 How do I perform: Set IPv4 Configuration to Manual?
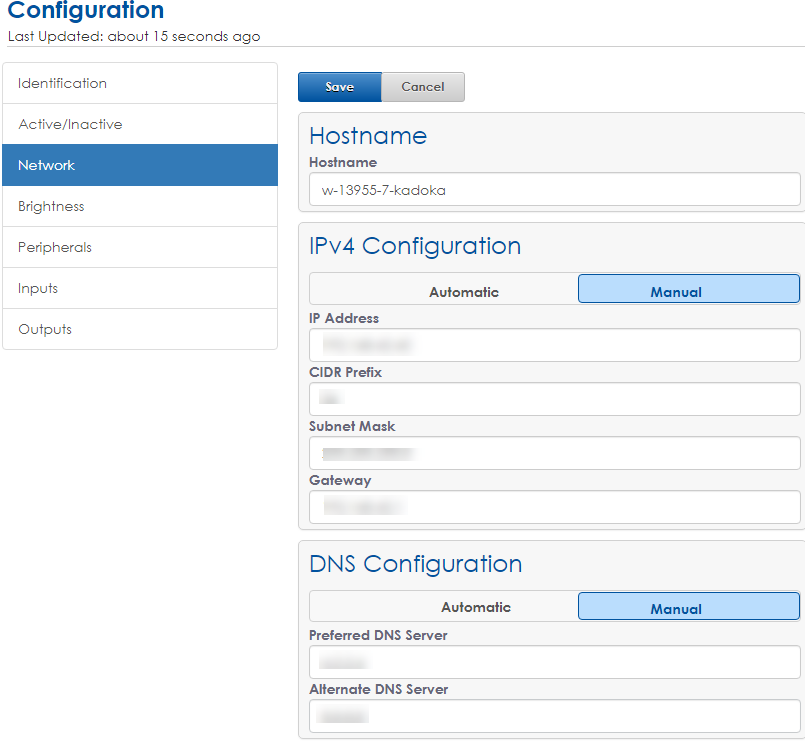[x=688, y=290]
